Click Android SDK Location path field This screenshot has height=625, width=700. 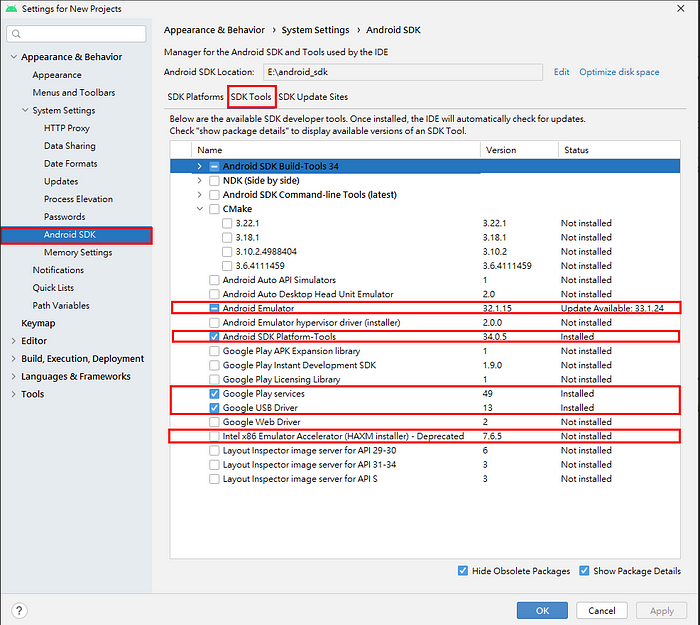[403, 72]
